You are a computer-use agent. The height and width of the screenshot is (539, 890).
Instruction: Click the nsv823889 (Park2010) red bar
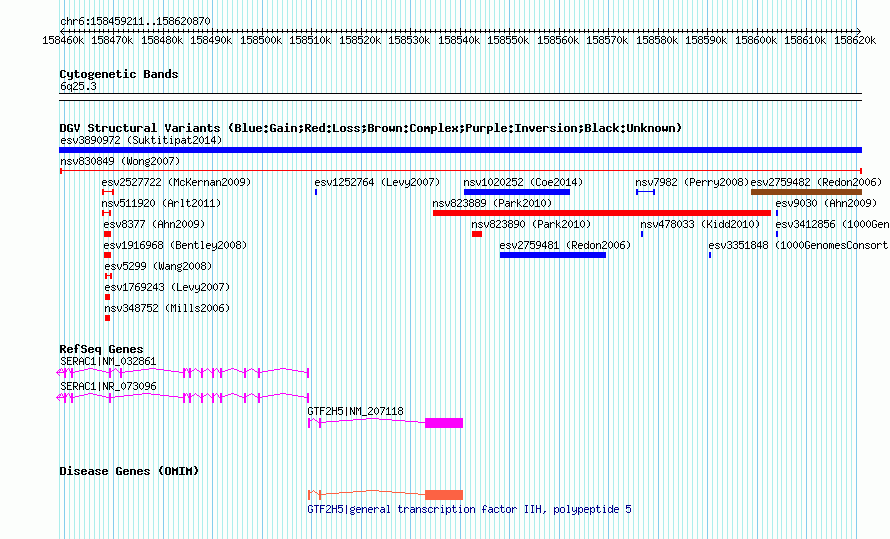click(x=602, y=213)
